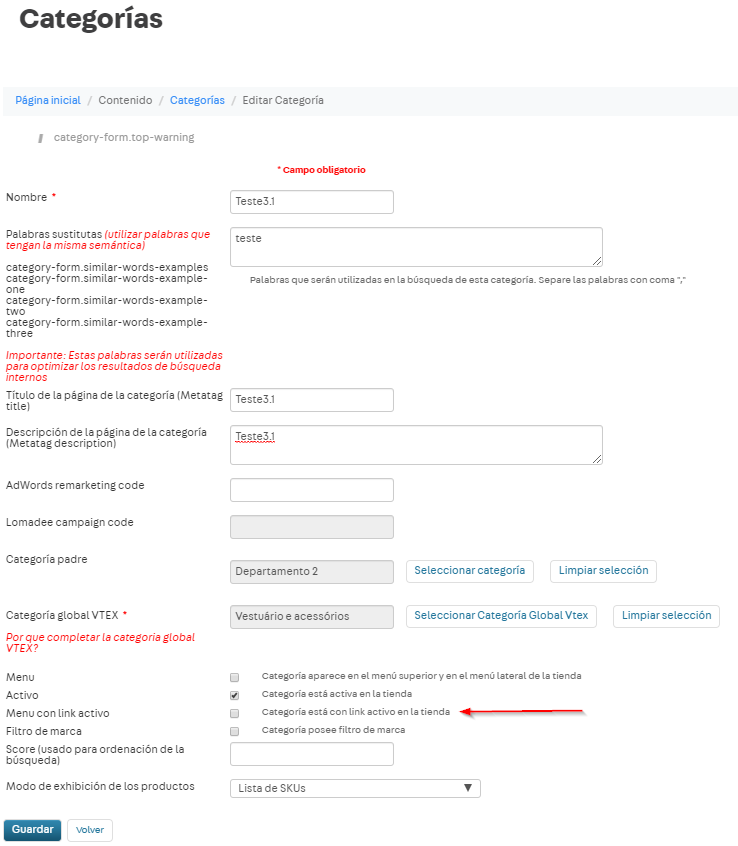Screen dimensions: 738x846
Task: Open Seleccionar categoría for Categoría padre
Action: tap(469, 571)
